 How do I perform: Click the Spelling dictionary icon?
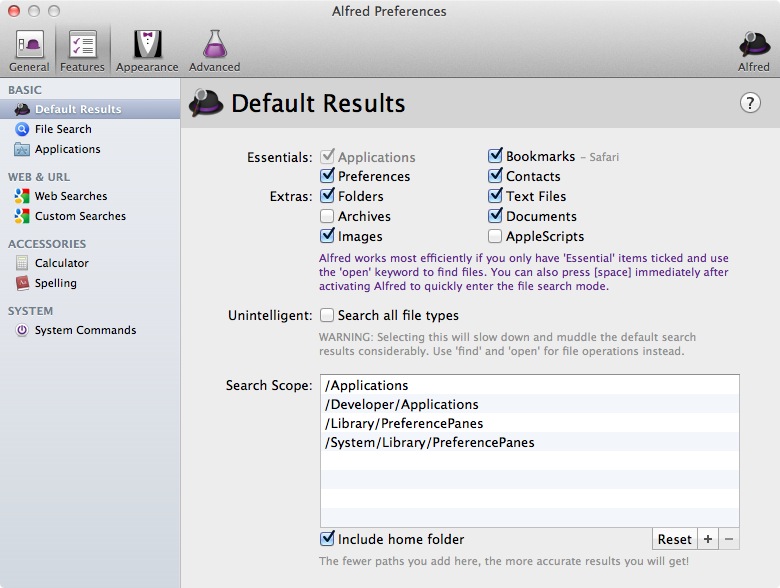click(22, 283)
